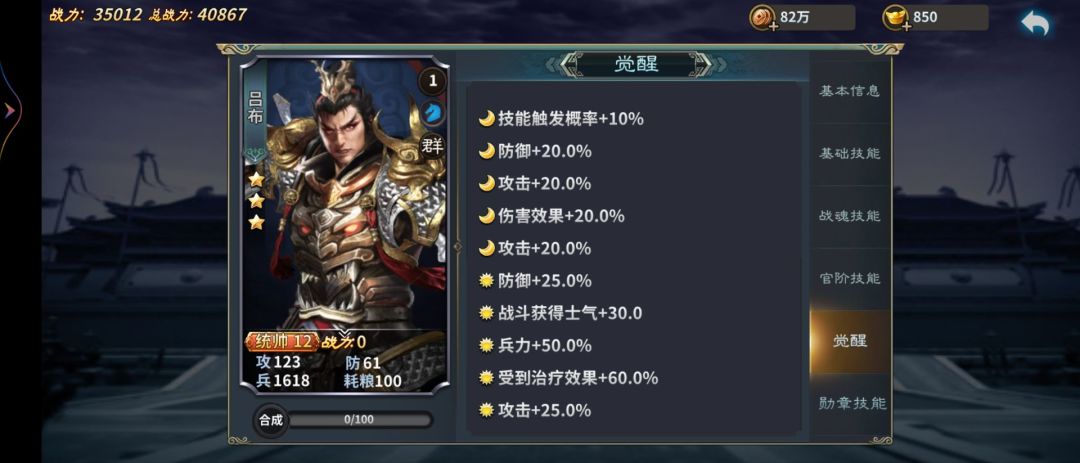Tap the top star on hero card

tap(256, 179)
